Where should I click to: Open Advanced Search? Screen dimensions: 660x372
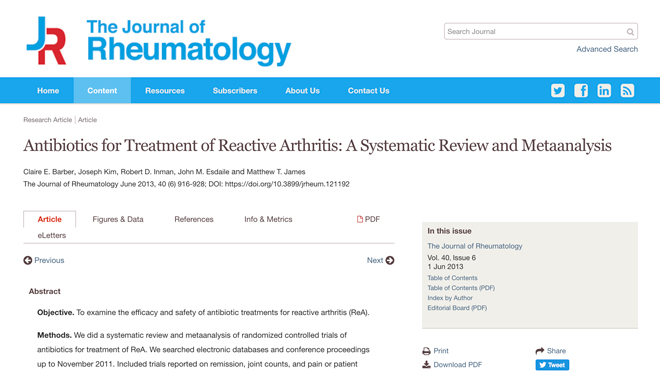(607, 49)
